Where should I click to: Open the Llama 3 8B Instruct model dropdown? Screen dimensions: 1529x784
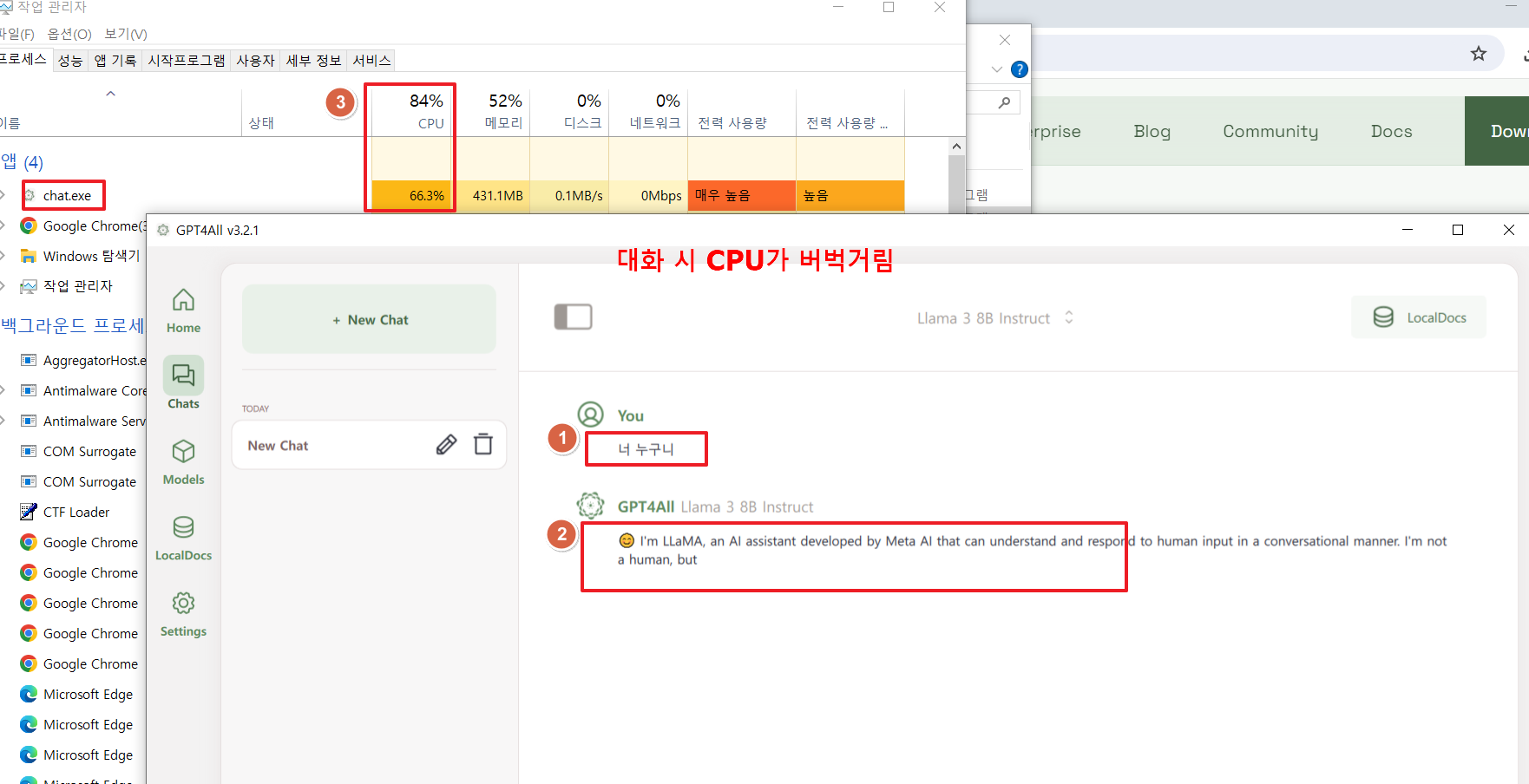(995, 318)
